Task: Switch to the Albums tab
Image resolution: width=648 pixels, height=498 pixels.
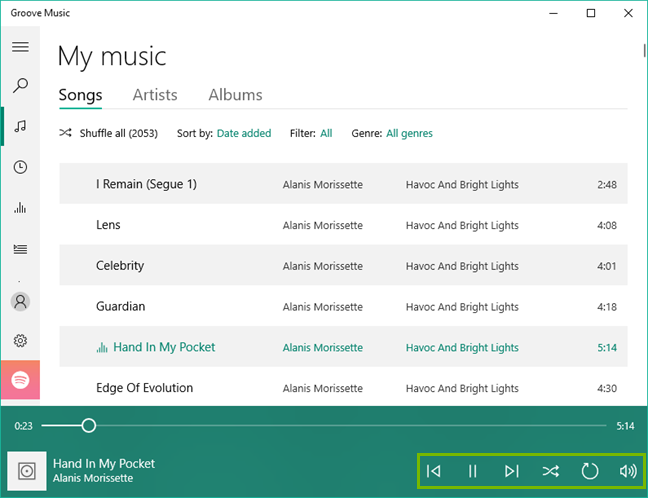Action: (x=235, y=95)
